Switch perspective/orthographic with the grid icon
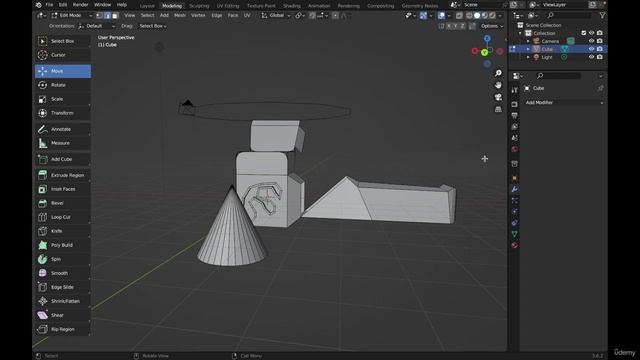This screenshot has height=360, width=640. click(x=498, y=109)
